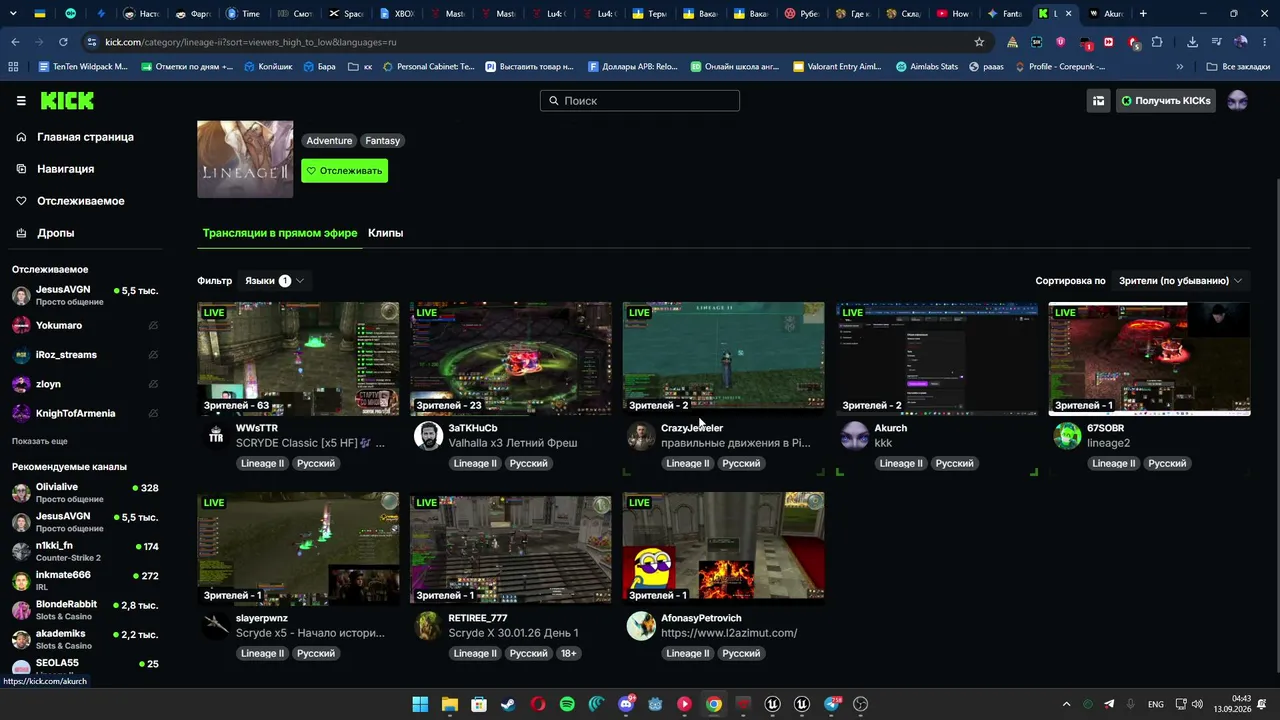Click the Поиск search field
The image size is (1280, 720).
pos(640,101)
